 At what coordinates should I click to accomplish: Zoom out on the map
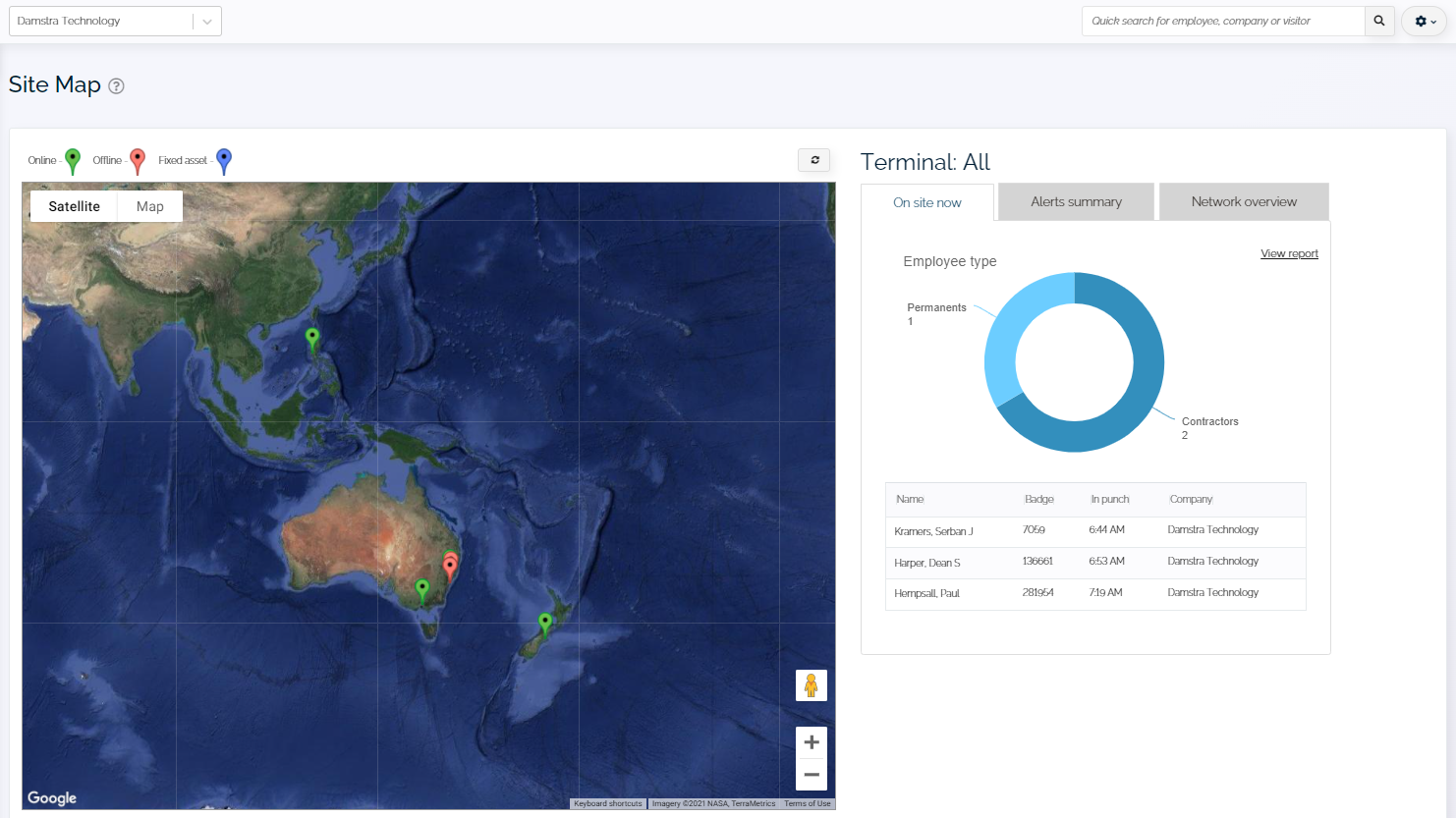point(812,775)
